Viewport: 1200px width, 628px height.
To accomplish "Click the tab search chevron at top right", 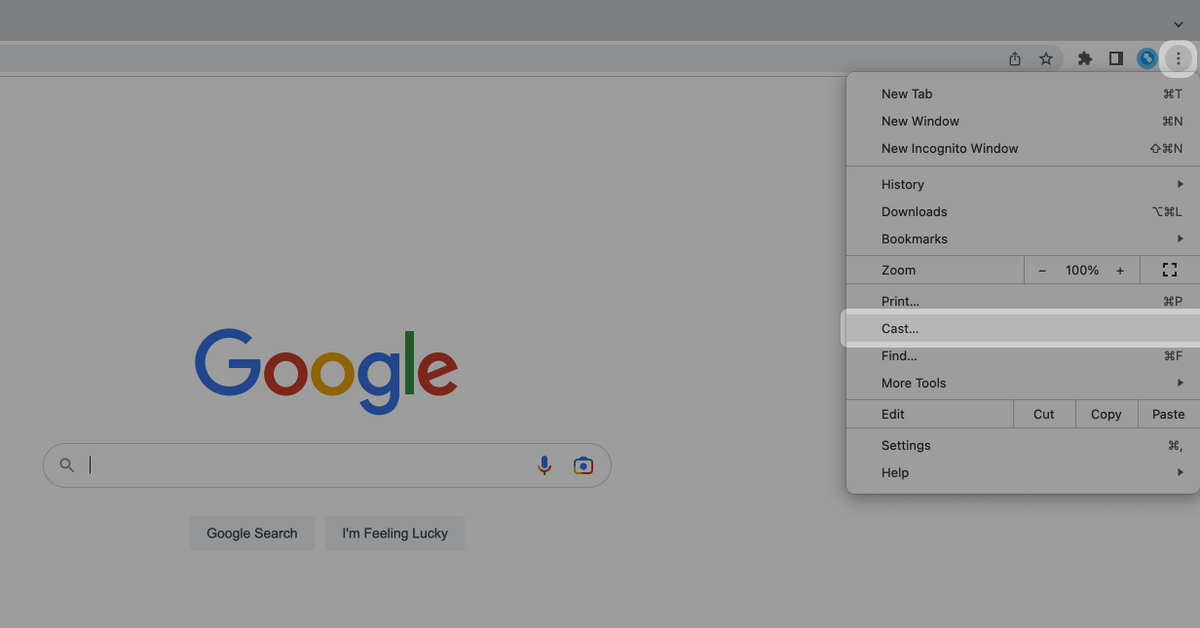I will click(x=1178, y=24).
